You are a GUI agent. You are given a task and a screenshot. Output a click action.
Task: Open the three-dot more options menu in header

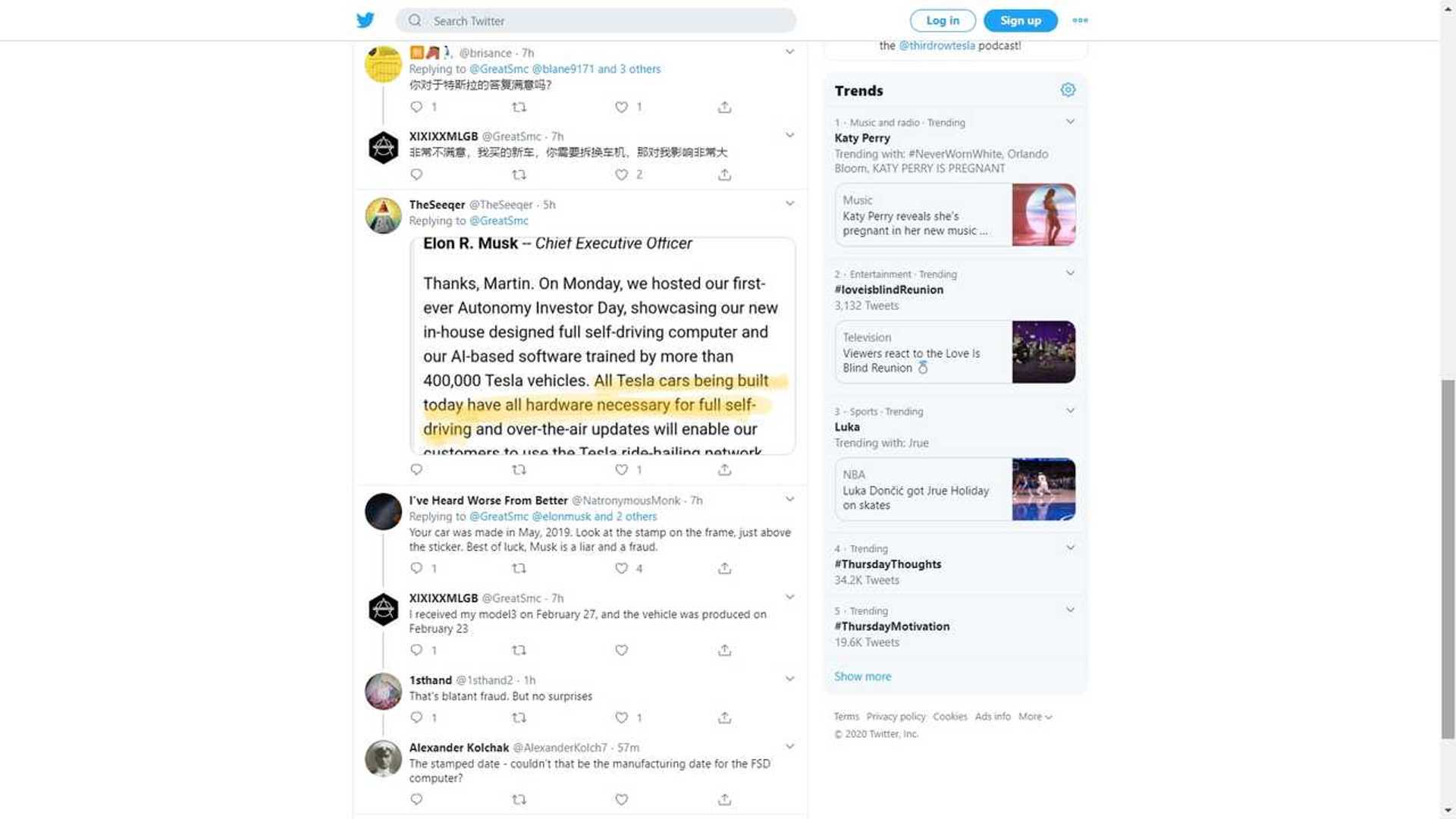[1080, 20]
